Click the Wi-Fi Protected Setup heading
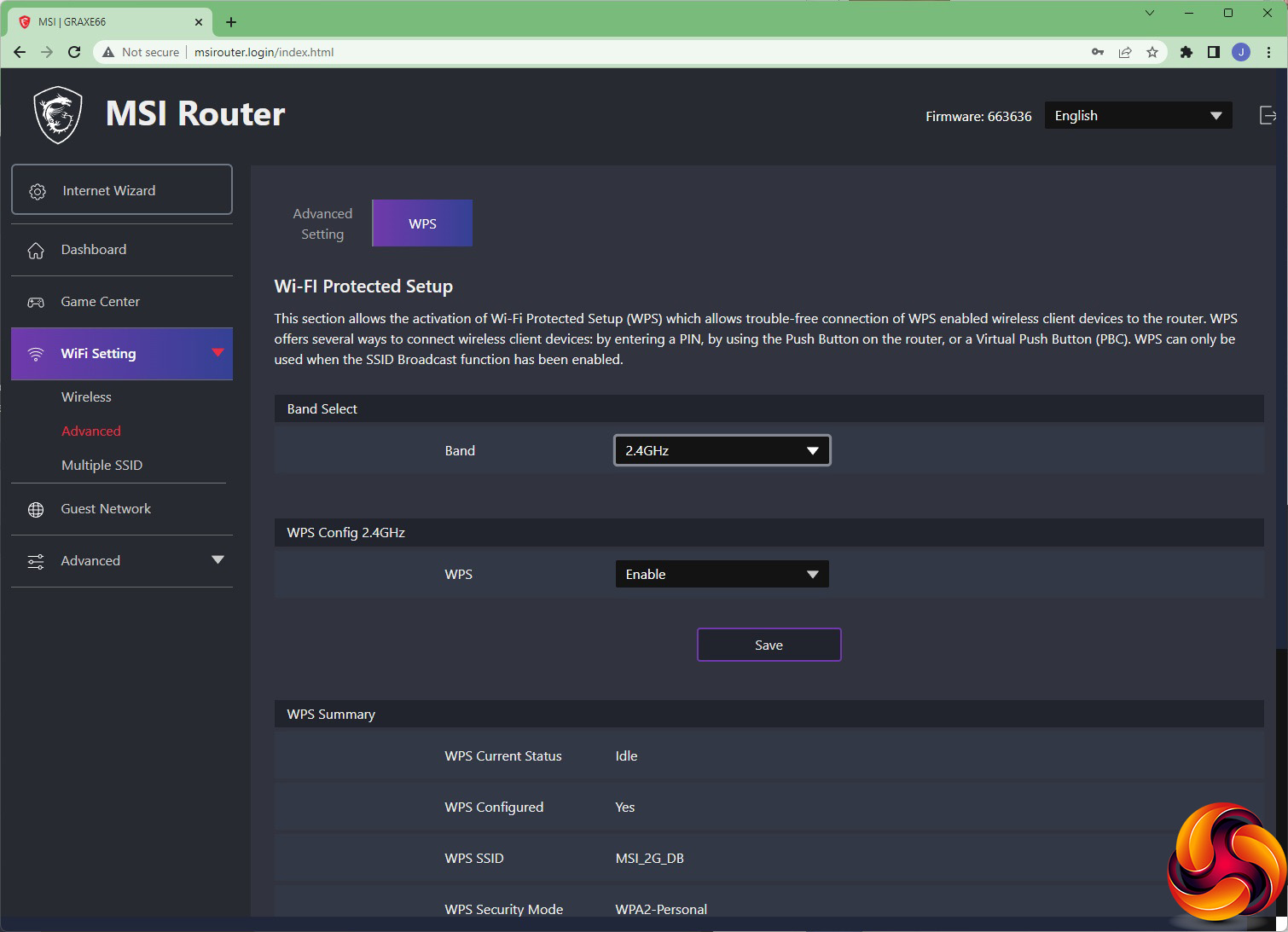The height and width of the screenshot is (932, 1288). point(363,287)
